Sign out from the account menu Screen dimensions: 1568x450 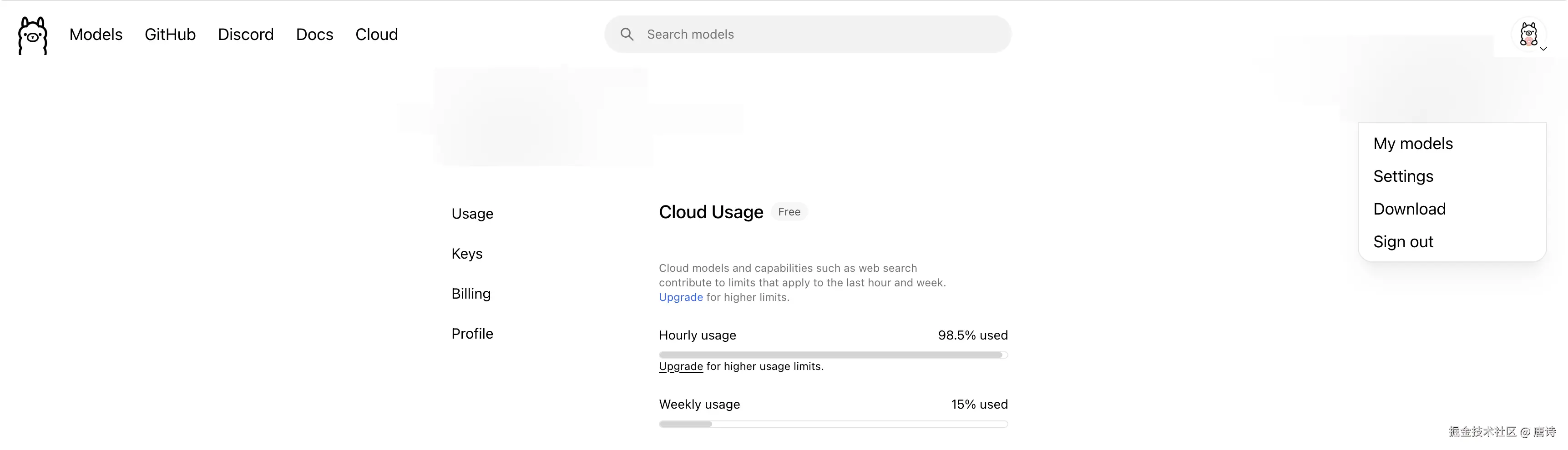click(1403, 242)
